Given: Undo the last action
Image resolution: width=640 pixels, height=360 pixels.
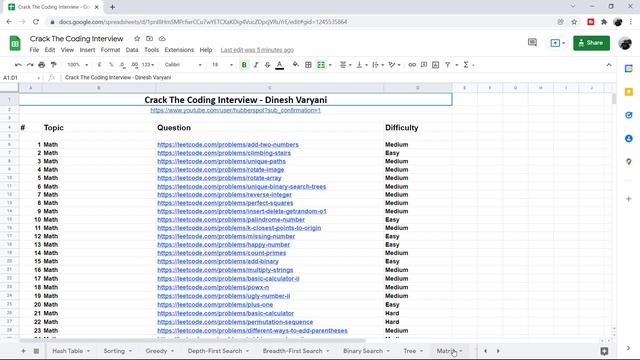Looking at the screenshot, I should pyautogui.click(x=18, y=65).
